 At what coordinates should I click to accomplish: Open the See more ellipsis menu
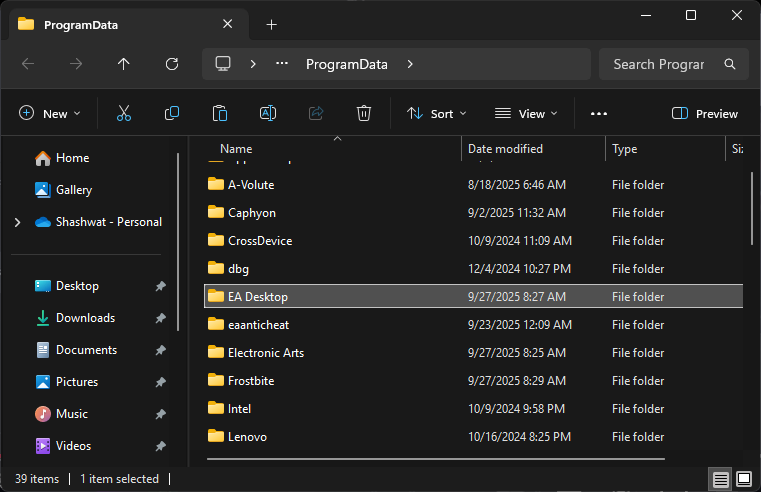(x=599, y=114)
